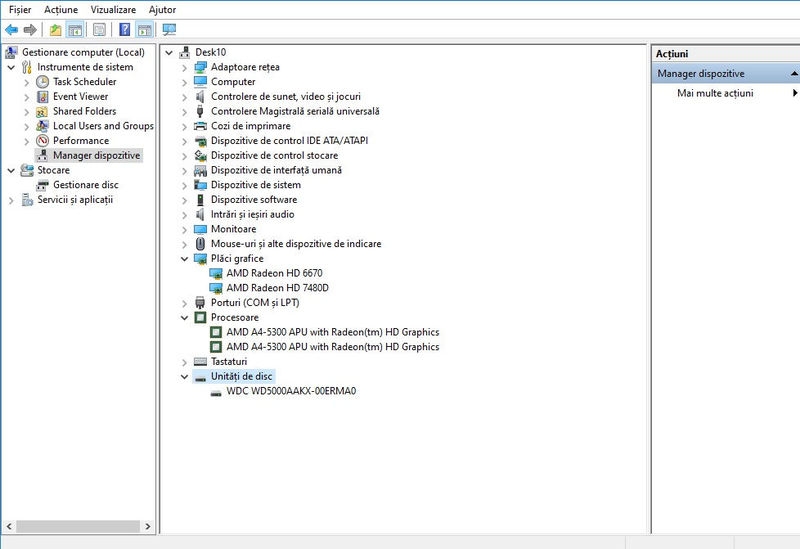Collapse the Stocare node

[x=11, y=170]
